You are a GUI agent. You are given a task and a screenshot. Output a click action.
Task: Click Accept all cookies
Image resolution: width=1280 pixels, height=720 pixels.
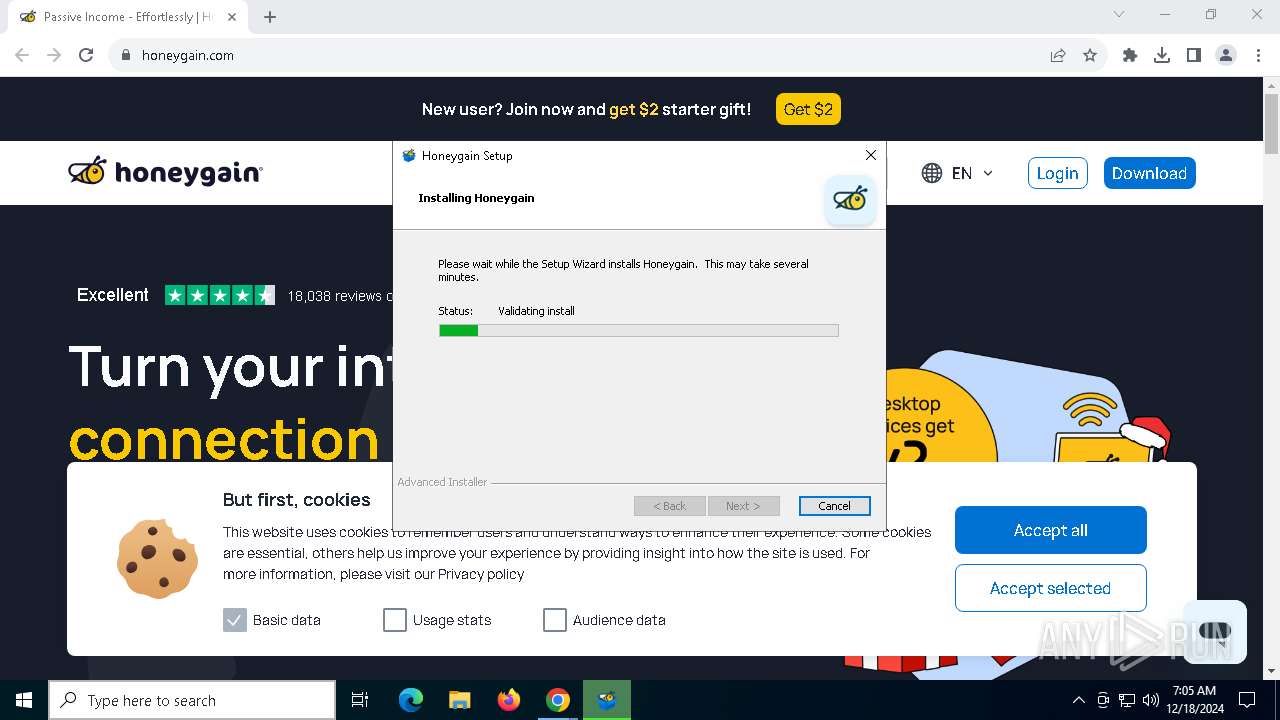[x=1050, y=530]
